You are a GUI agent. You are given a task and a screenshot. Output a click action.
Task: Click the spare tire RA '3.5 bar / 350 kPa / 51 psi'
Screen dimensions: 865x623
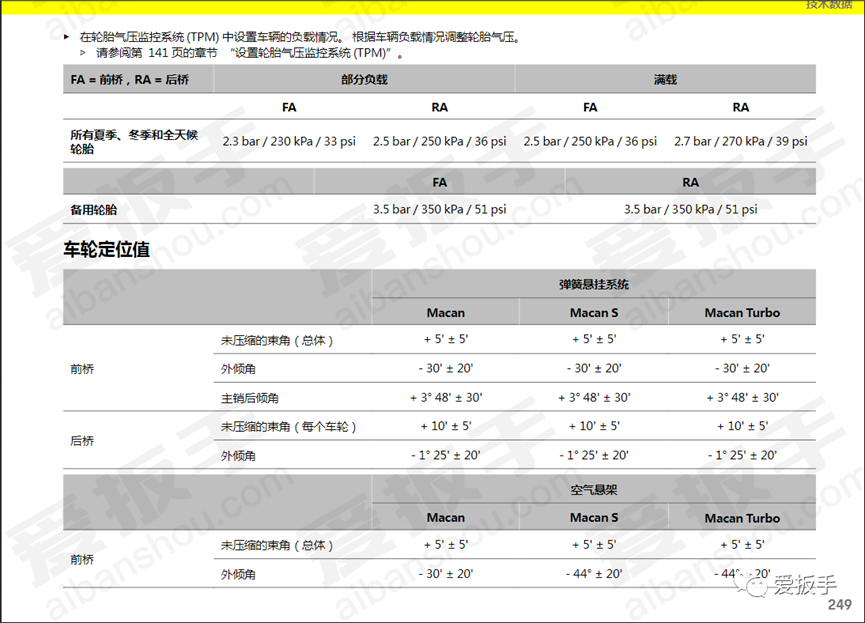click(691, 209)
